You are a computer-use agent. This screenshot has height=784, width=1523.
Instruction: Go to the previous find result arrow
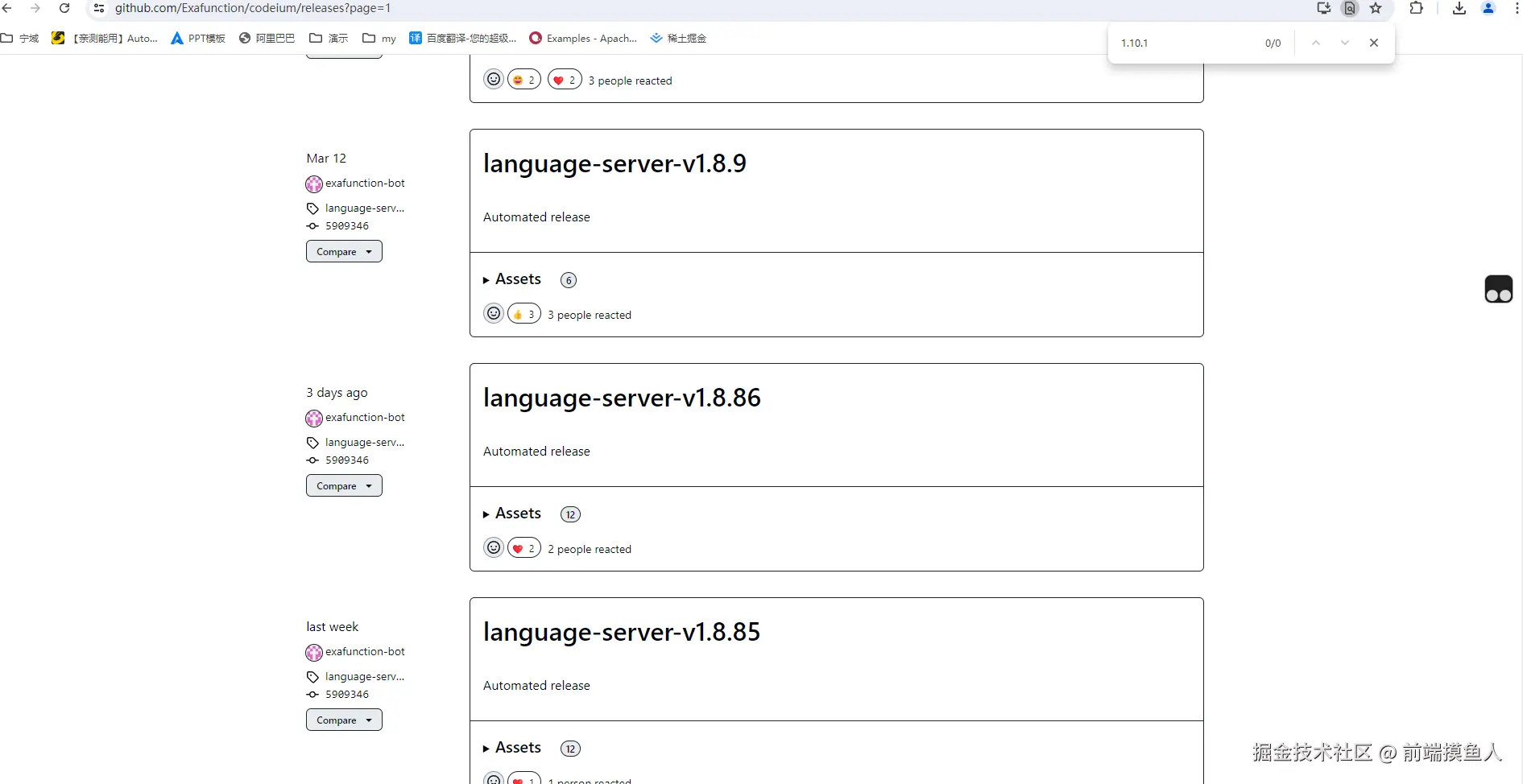[1315, 43]
